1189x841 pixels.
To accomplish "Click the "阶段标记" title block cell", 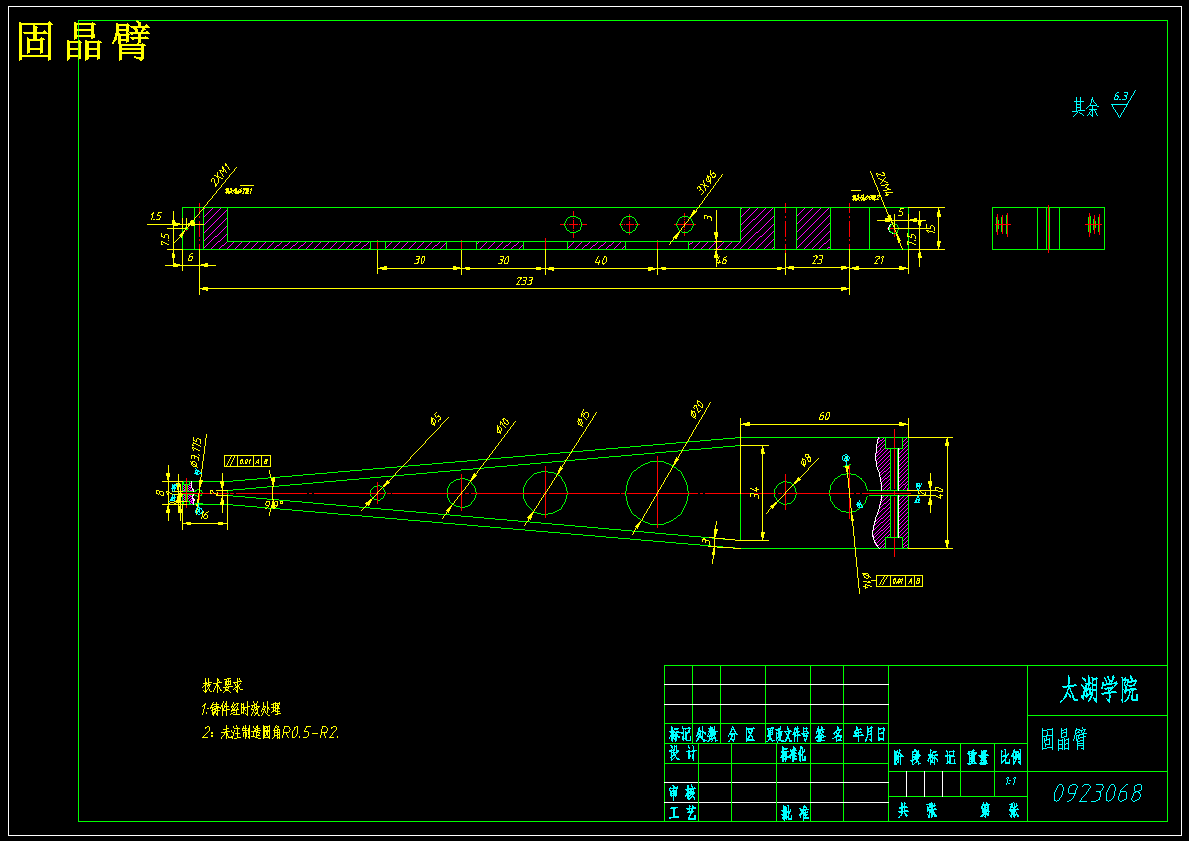I will click(x=925, y=758).
